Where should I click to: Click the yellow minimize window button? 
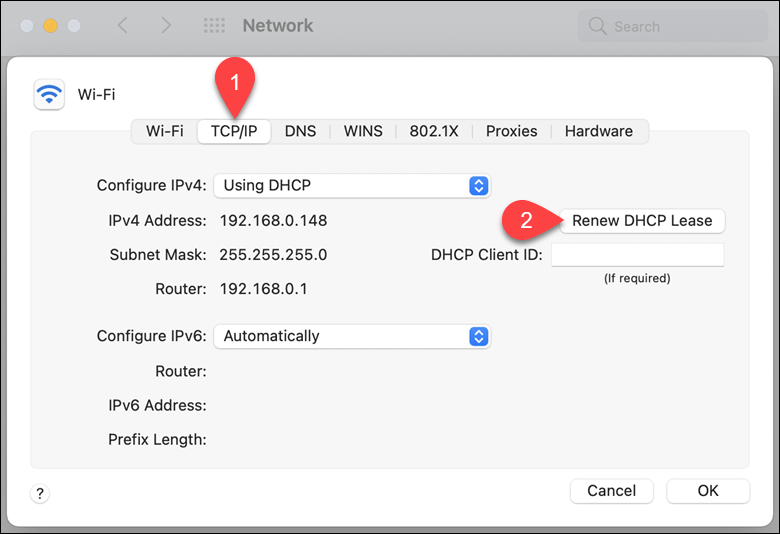point(50,25)
